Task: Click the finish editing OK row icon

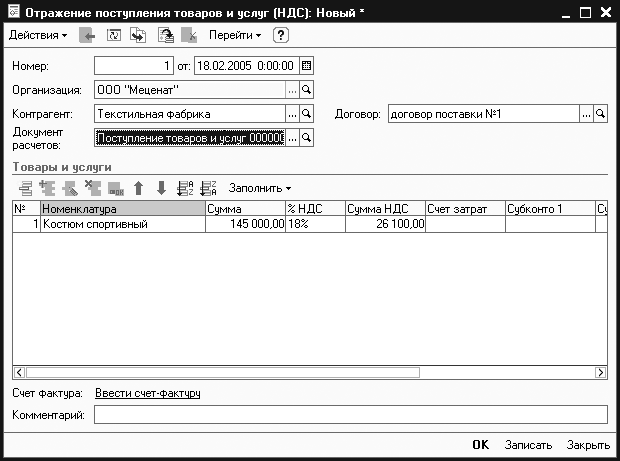Action: 116,189
